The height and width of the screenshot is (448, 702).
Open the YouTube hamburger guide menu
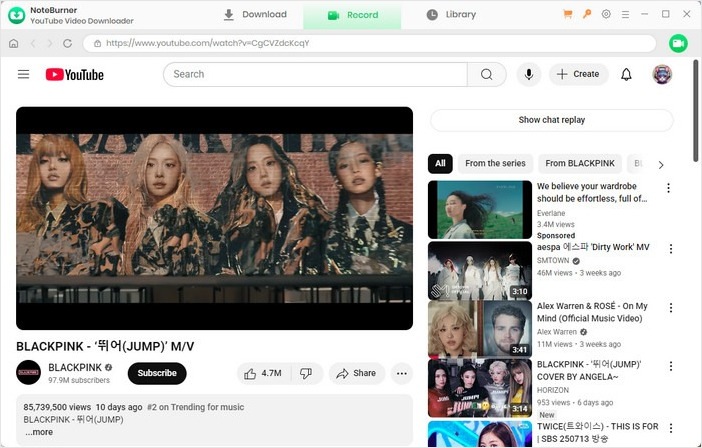23,74
